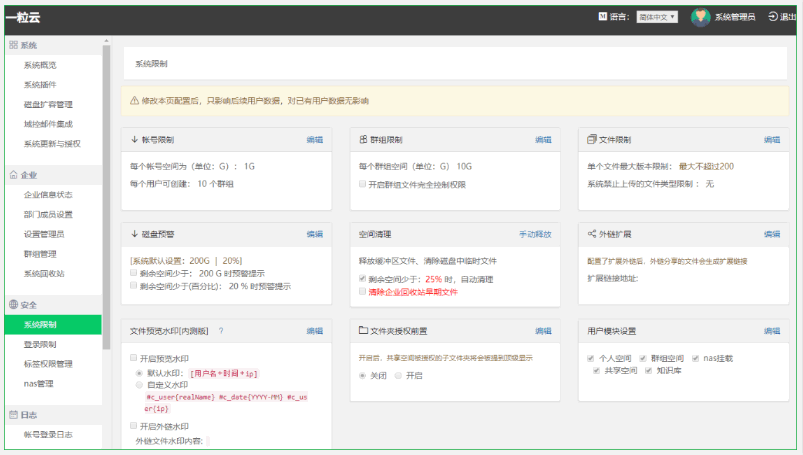The height and width of the screenshot is (455, 803).
Task: Select 开启 radio for folder authorization
Action: pos(398,376)
